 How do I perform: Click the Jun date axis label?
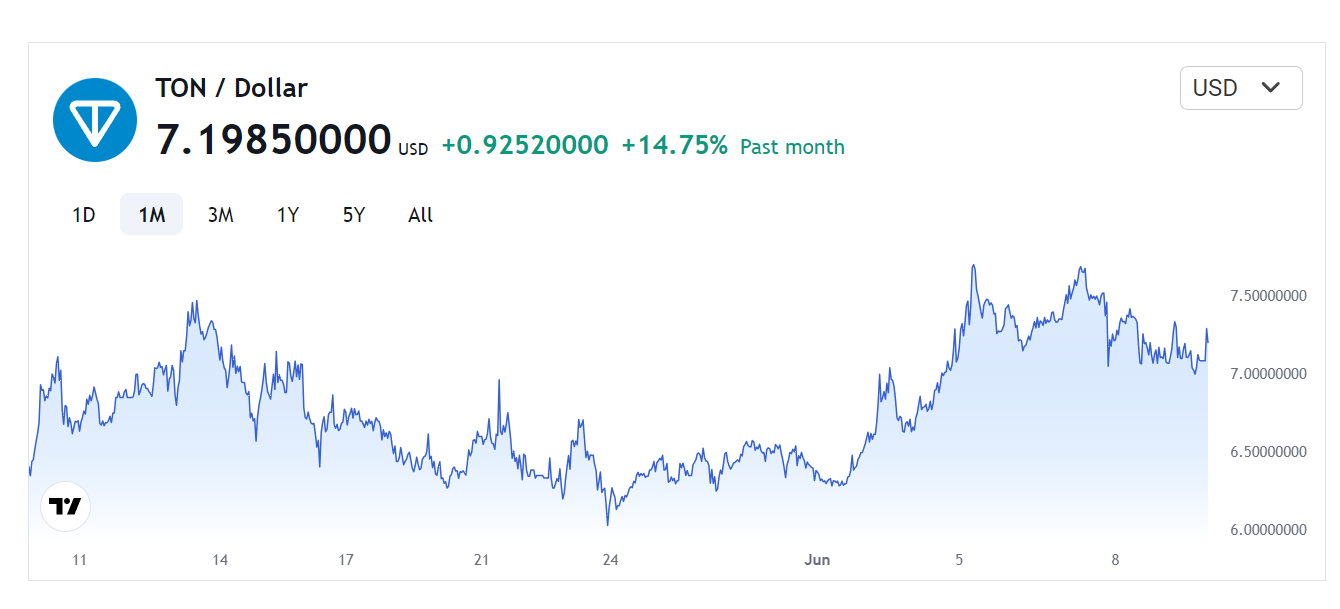817,560
